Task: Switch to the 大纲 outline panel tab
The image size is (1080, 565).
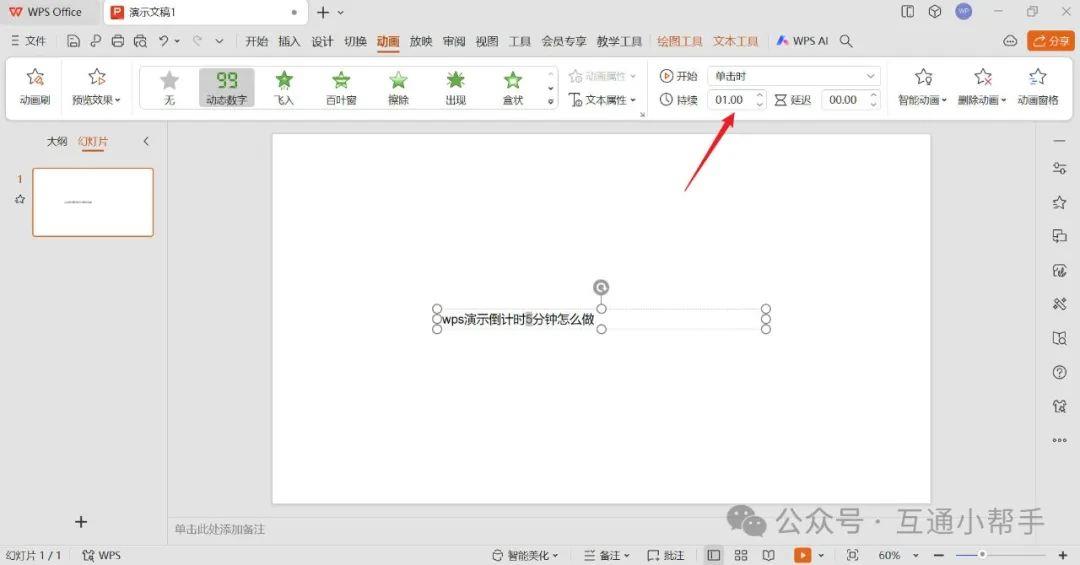Action: point(57,141)
